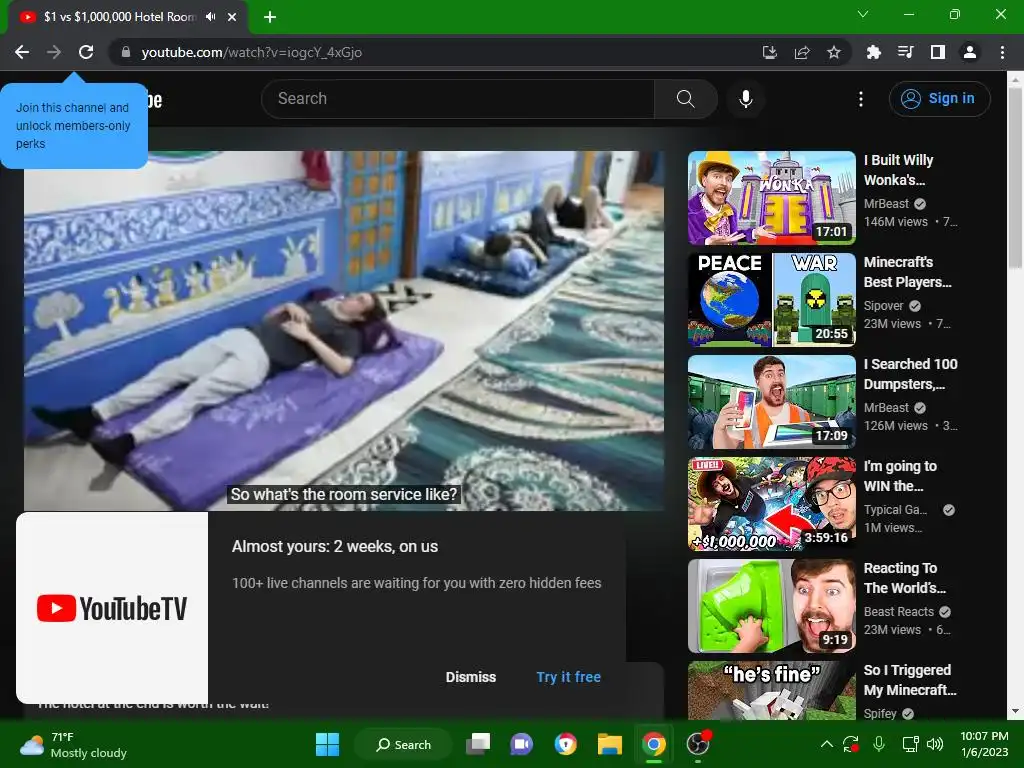
Task: Open I Built Willy Wonka's video thumbnail
Action: click(x=772, y=198)
